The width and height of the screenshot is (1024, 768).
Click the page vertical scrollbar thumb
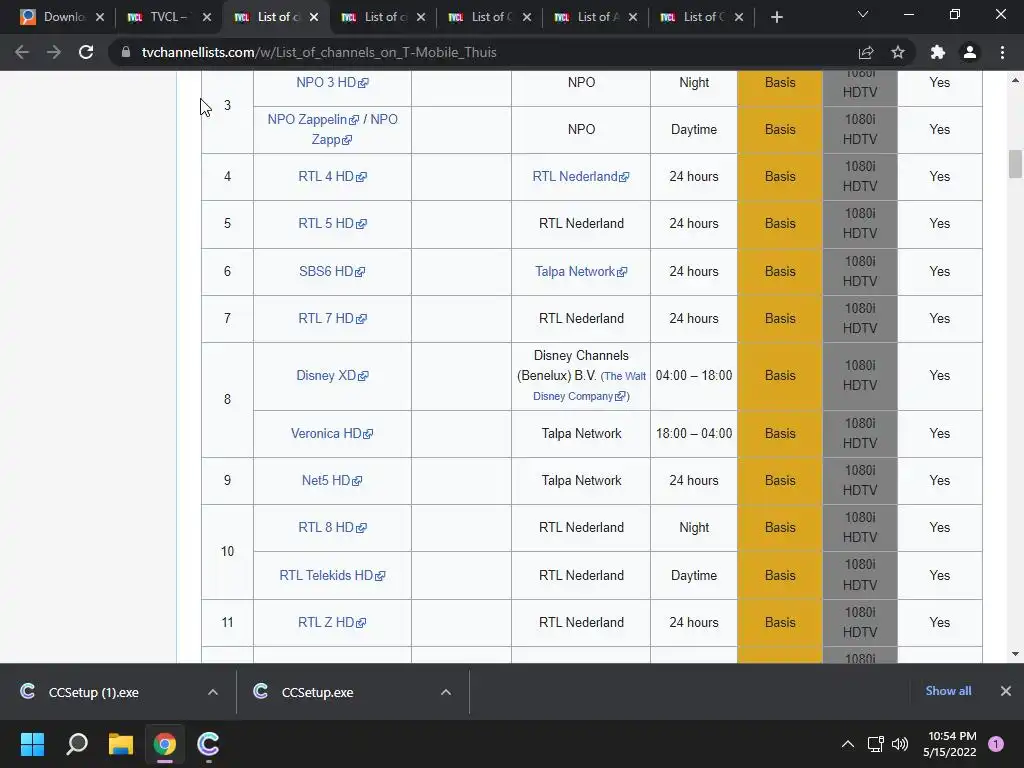coord(1015,164)
